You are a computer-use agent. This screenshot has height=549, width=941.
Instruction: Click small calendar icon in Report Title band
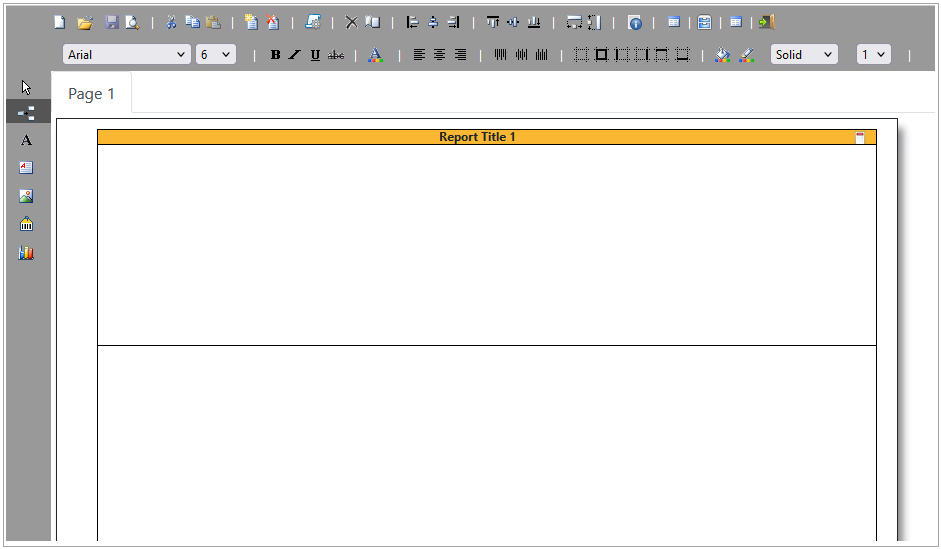coord(860,138)
